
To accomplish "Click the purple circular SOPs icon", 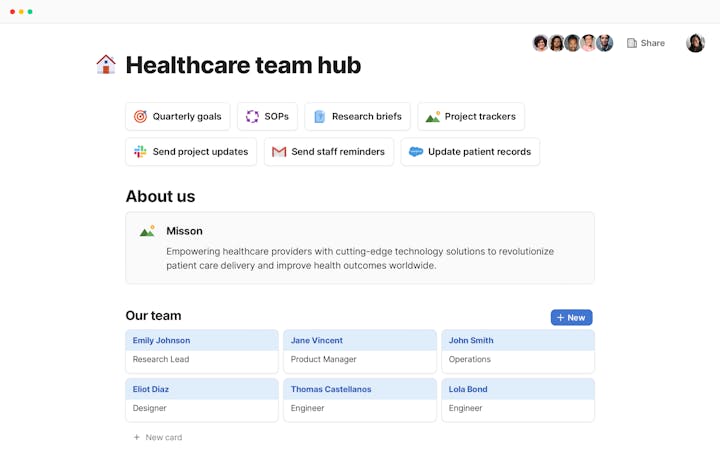I will 252,117.
